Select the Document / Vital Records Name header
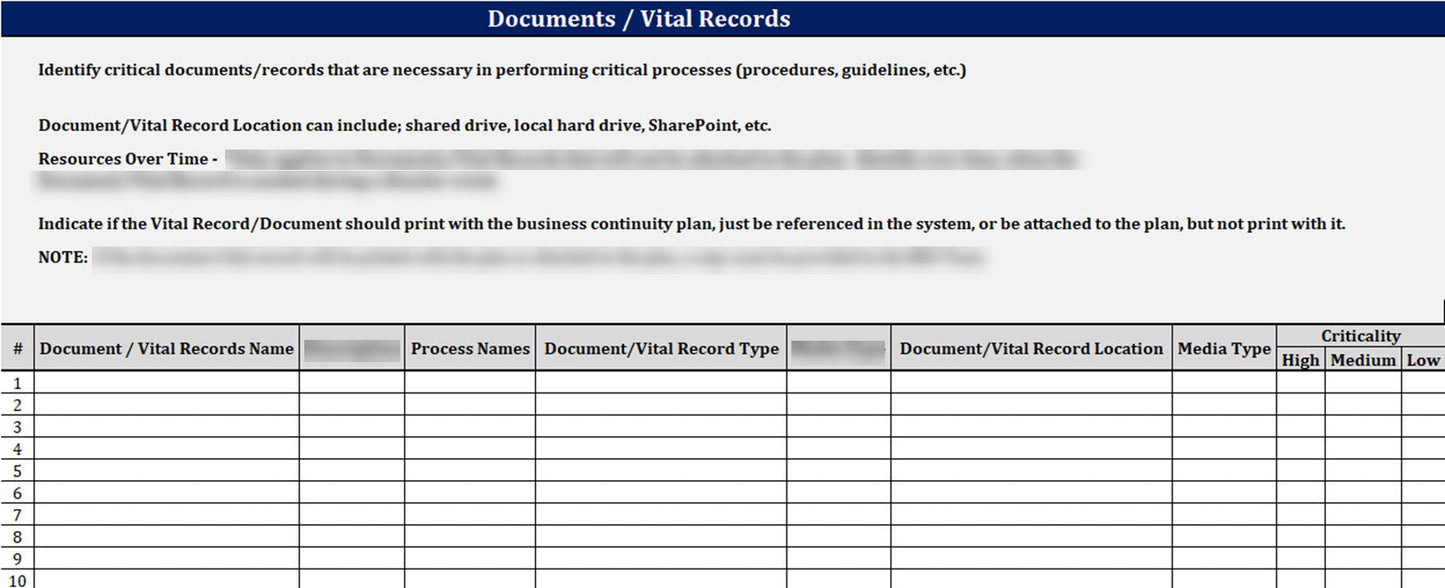Image resolution: width=1445 pixels, height=588 pixels. click(x=166, y=349)
